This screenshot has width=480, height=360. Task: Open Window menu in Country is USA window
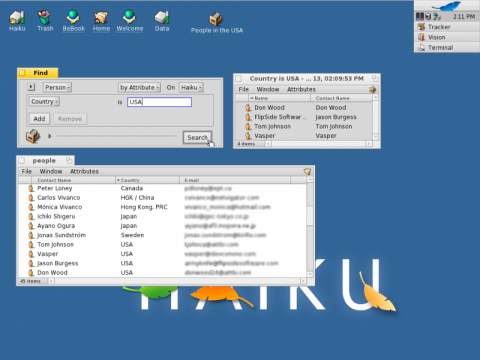(268, 89)
